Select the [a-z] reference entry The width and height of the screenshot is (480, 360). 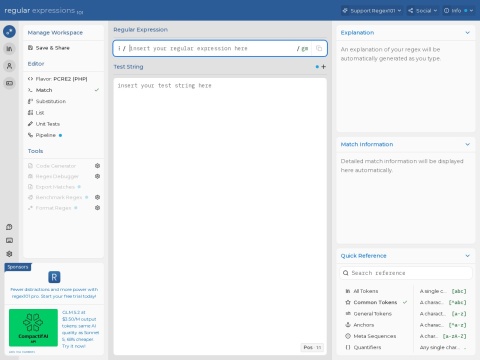[443, 314]
